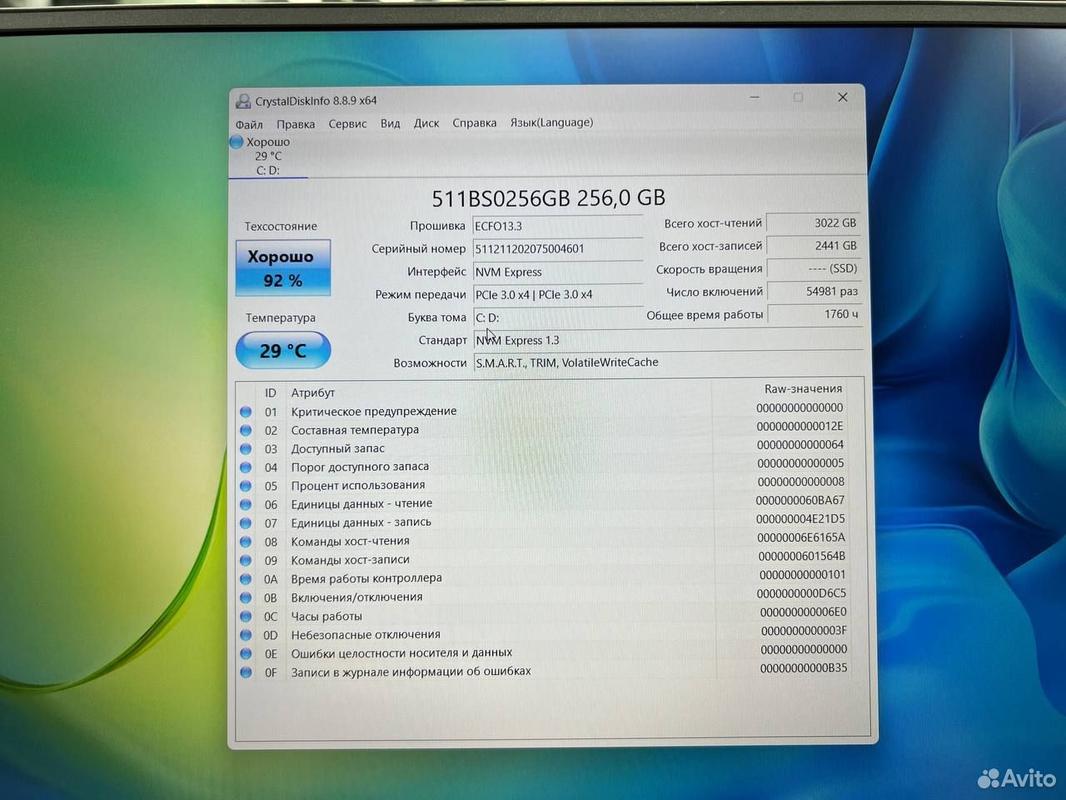Image resolution: width=1066 pixels, height=800 pixels.
Task: Click the CrystalDiskInfo title bar app icon
Action: pos(243,101)
